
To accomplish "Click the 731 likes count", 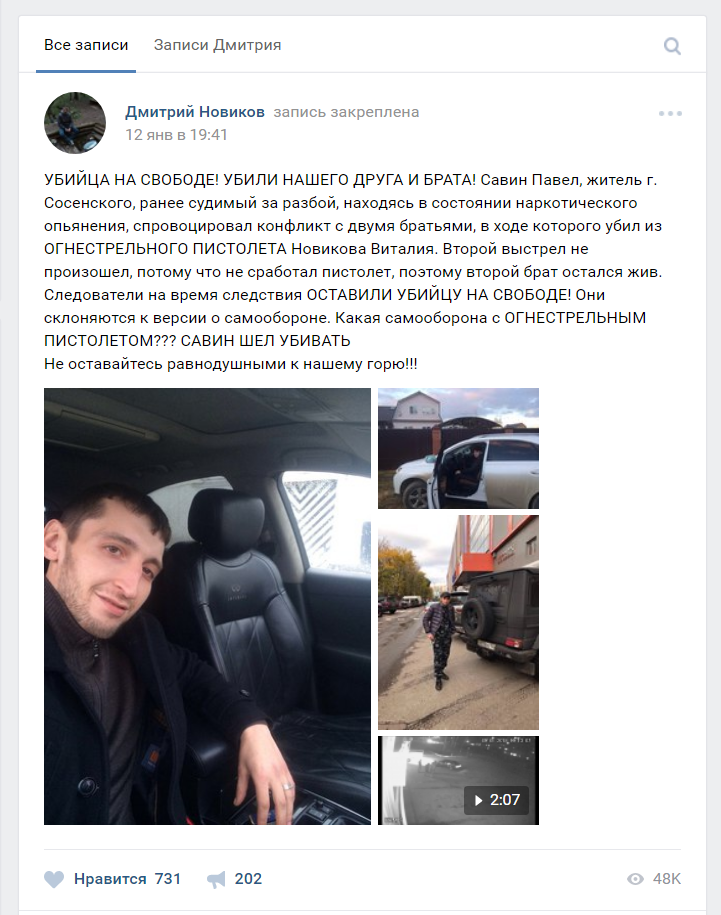I will [x=168, y=879].
